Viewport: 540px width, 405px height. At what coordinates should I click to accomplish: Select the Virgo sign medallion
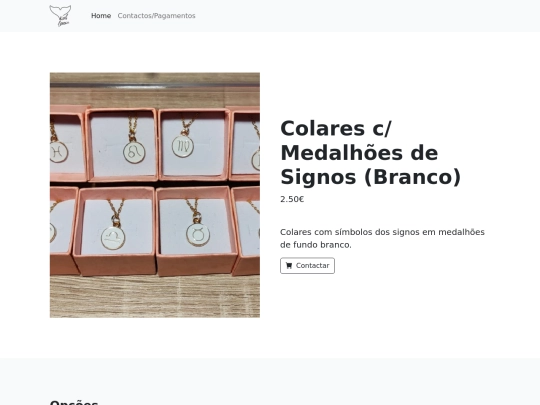click(x=183, y=146)
